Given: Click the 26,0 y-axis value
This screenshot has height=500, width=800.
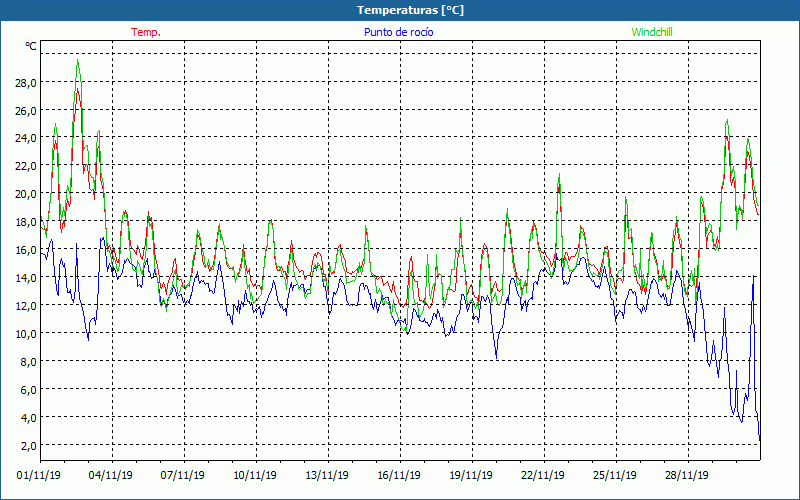Looking at the screenshot, I should coord(26,111).
